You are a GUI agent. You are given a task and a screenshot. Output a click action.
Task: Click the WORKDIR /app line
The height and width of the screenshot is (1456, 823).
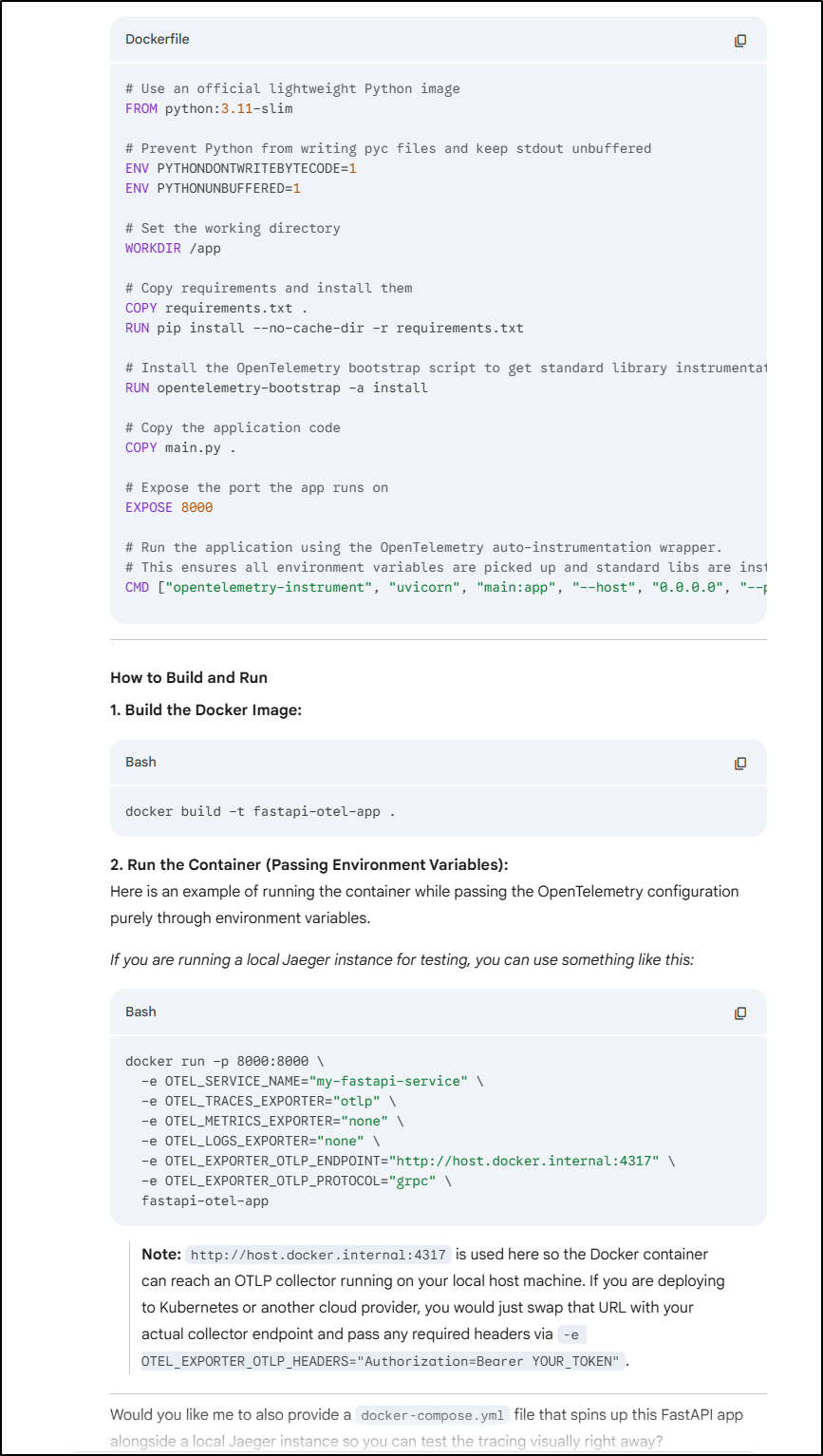pos(173,249)
